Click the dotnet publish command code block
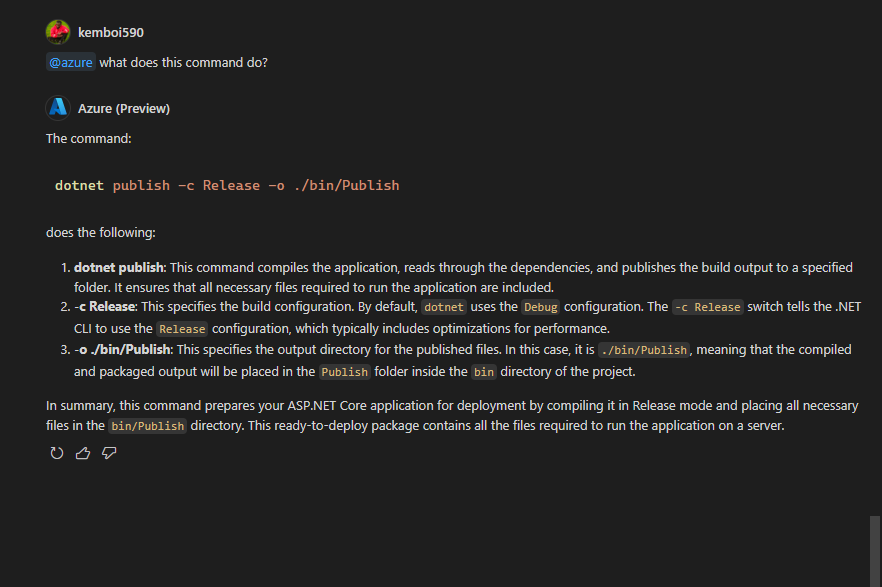Screen dimensions: 882x587 [x=227, y=186]
